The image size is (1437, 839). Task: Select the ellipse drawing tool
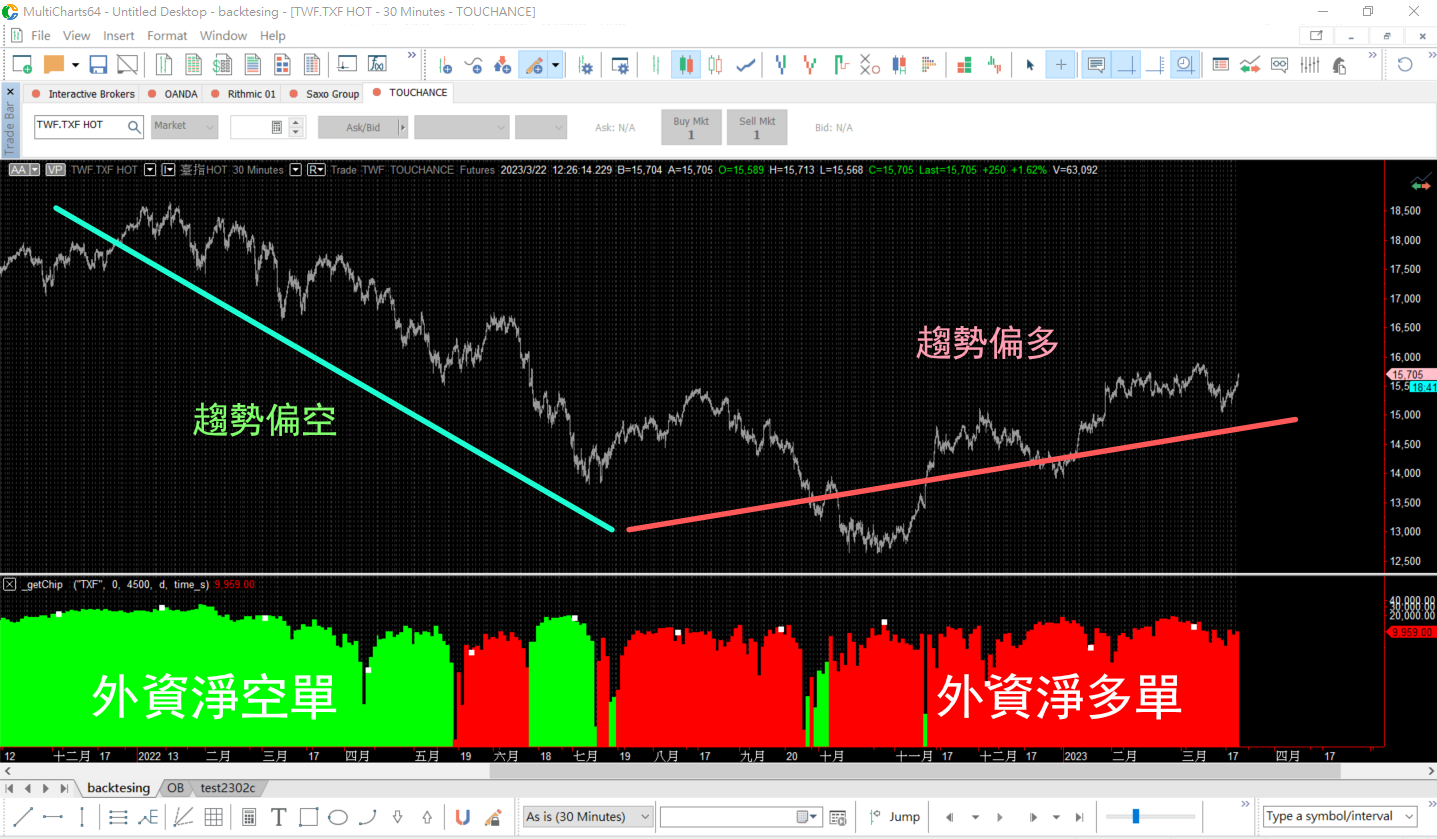coord(338,817)
